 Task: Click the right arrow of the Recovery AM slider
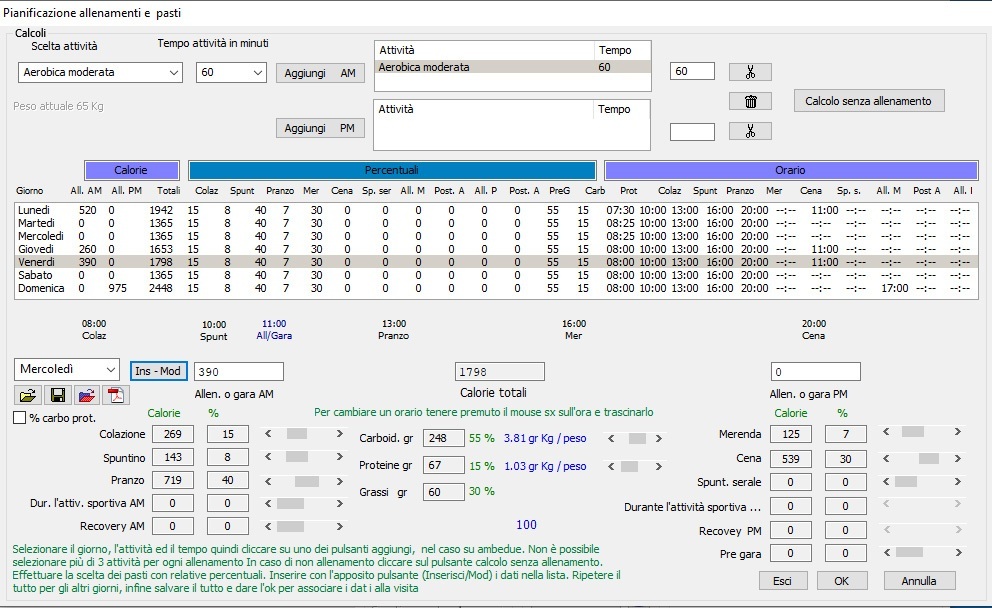click(340, 526)
